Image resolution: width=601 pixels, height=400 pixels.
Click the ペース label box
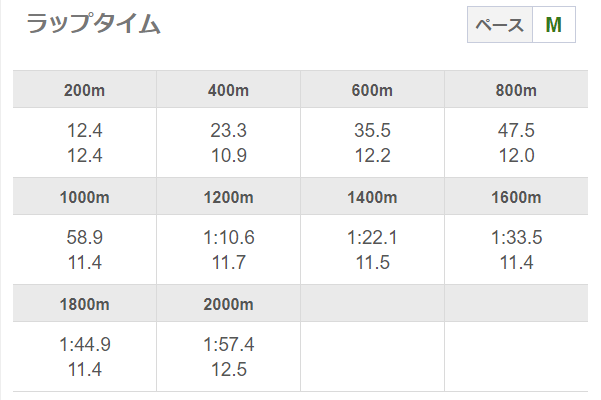point(499,25)
